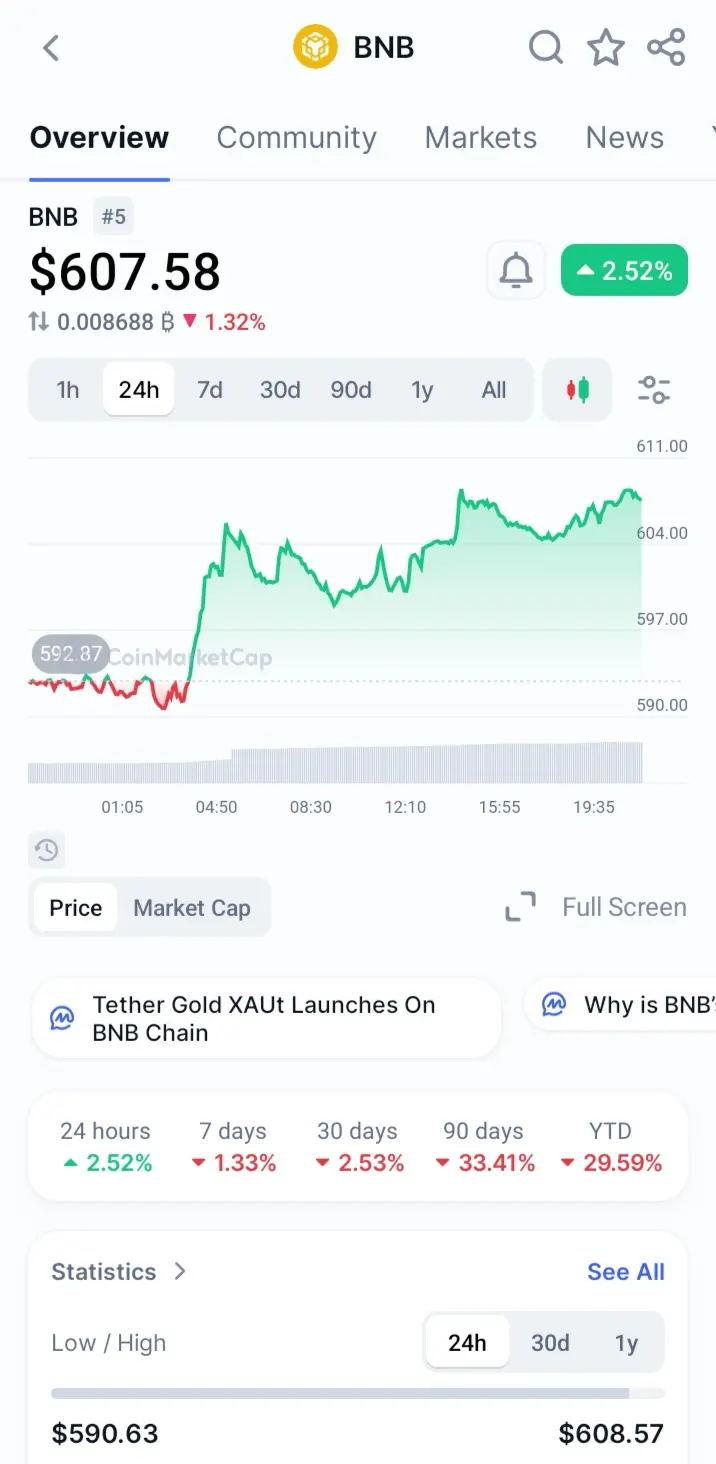Tap the back arrow icon
The height and width of the screenshot is (1464, 716).
point(51,47)
